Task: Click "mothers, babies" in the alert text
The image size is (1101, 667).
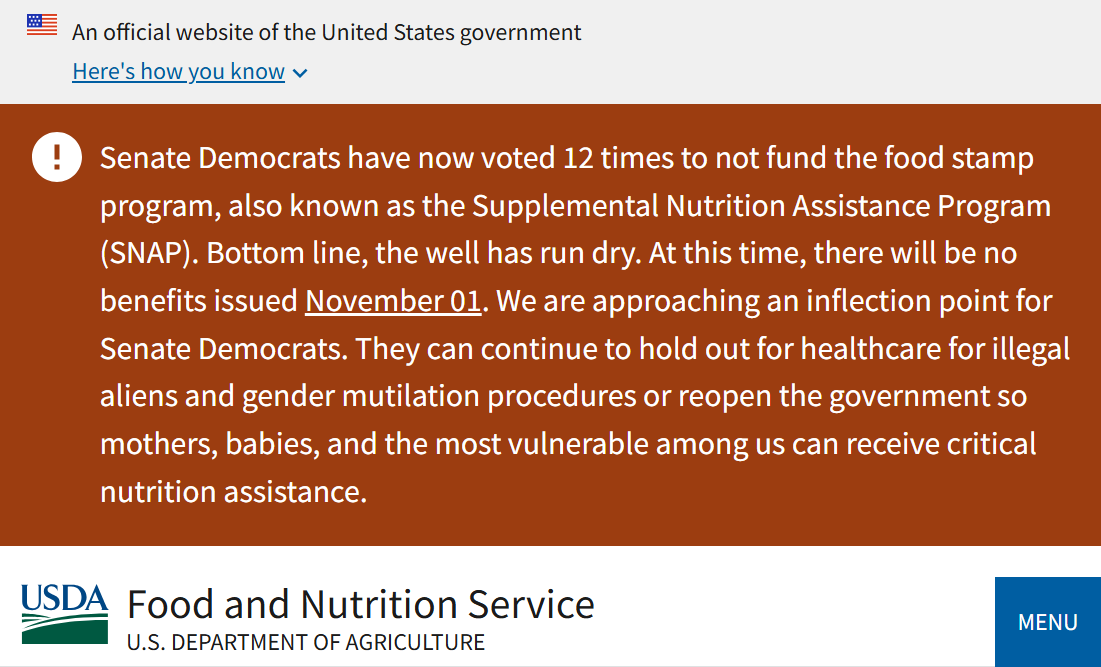Action: pos(206,444)
